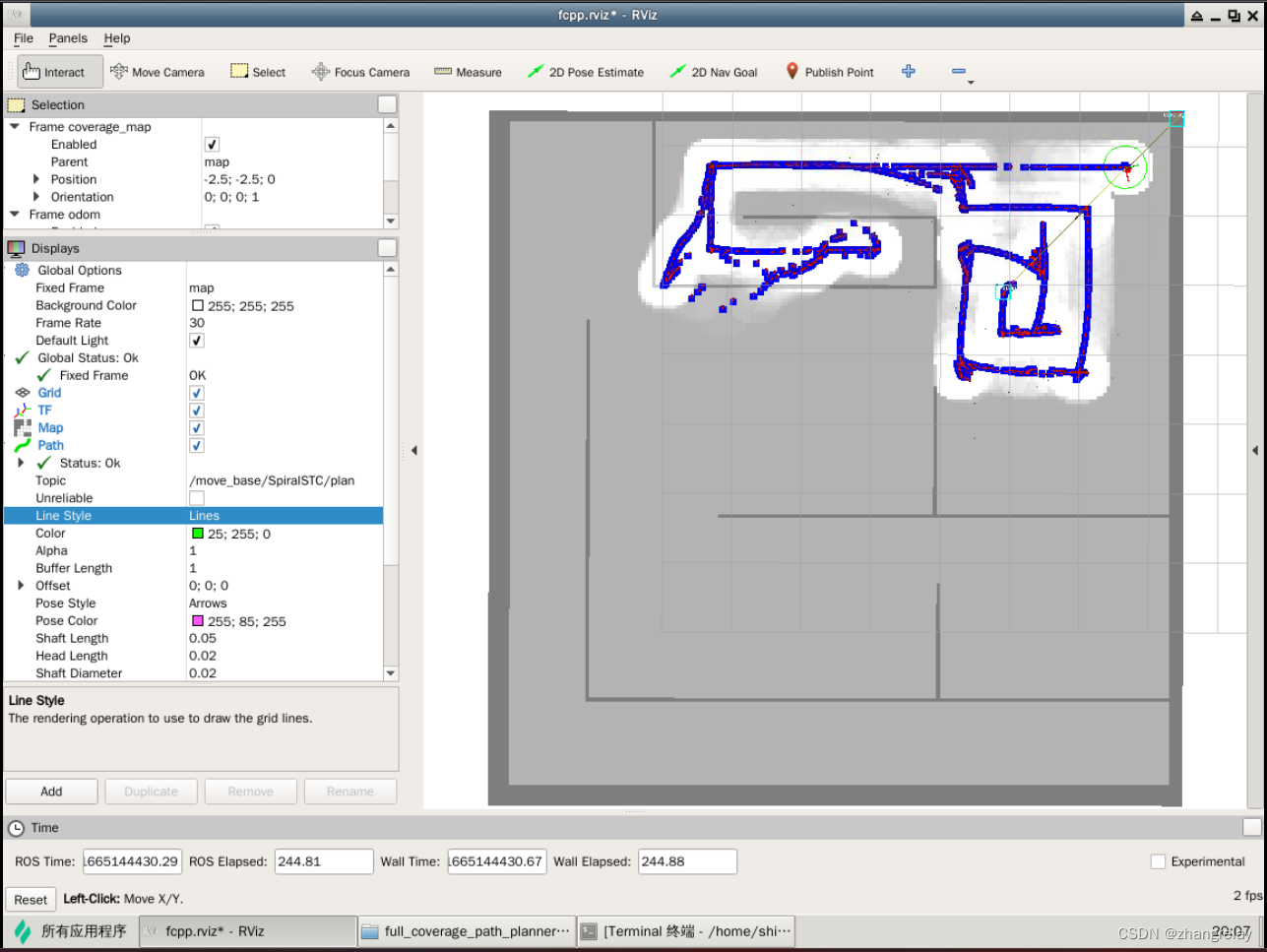The height and width of the screenshot is (952, 1267).
Task: Click the Add display button
Action: [x=51, y=791]
